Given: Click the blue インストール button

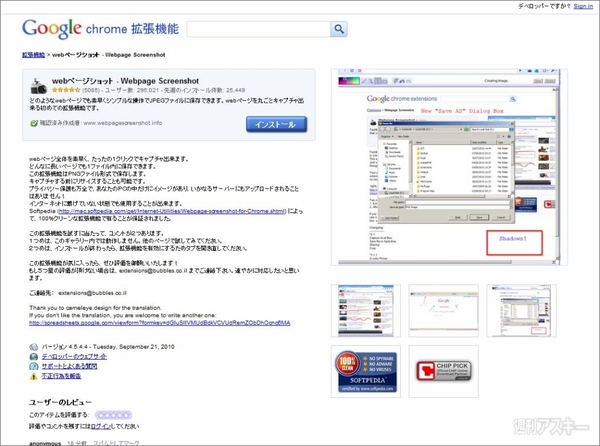Looking at the screenshot, I should point(276,124).
